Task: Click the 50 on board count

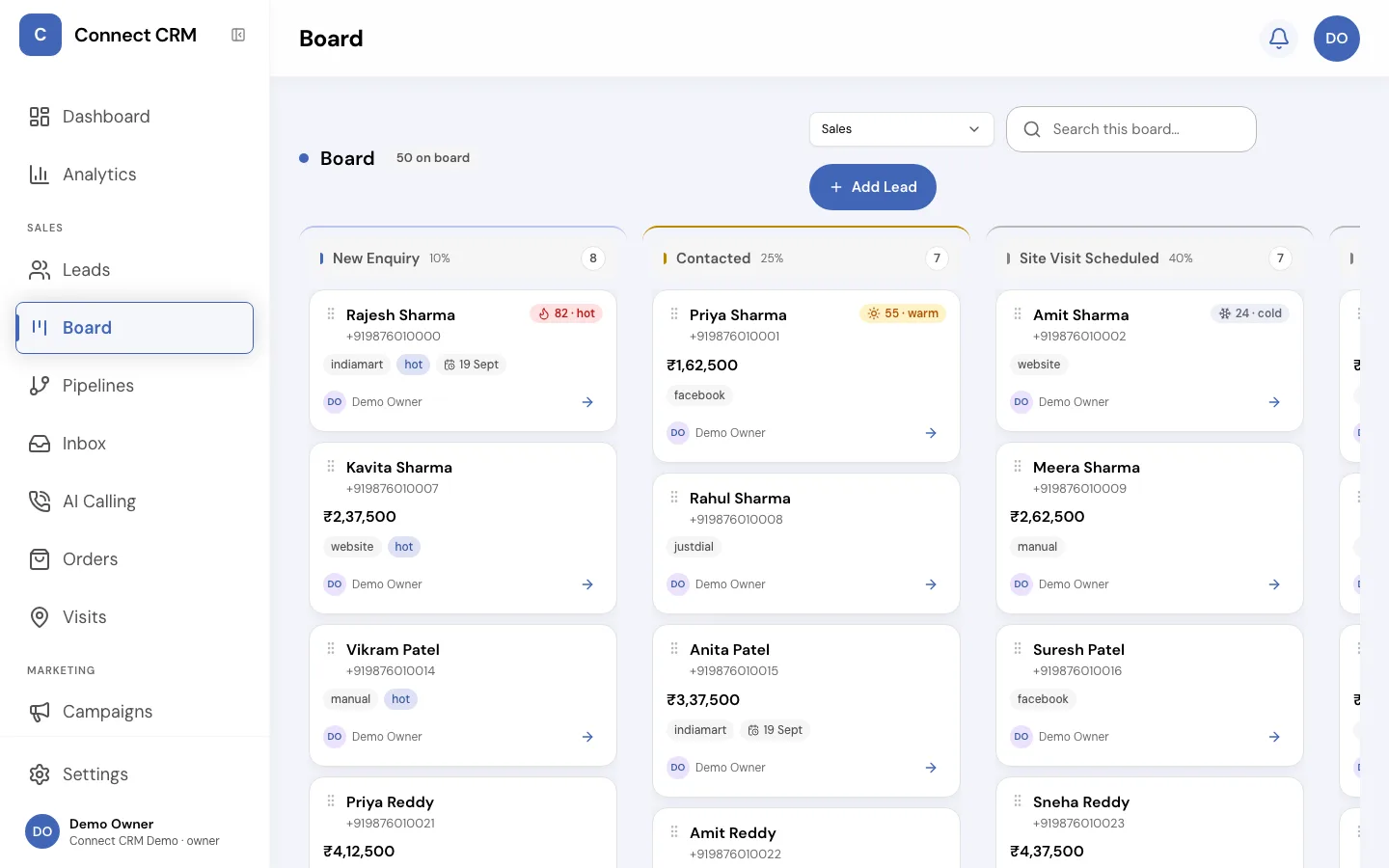Action: tap(433, 158)
